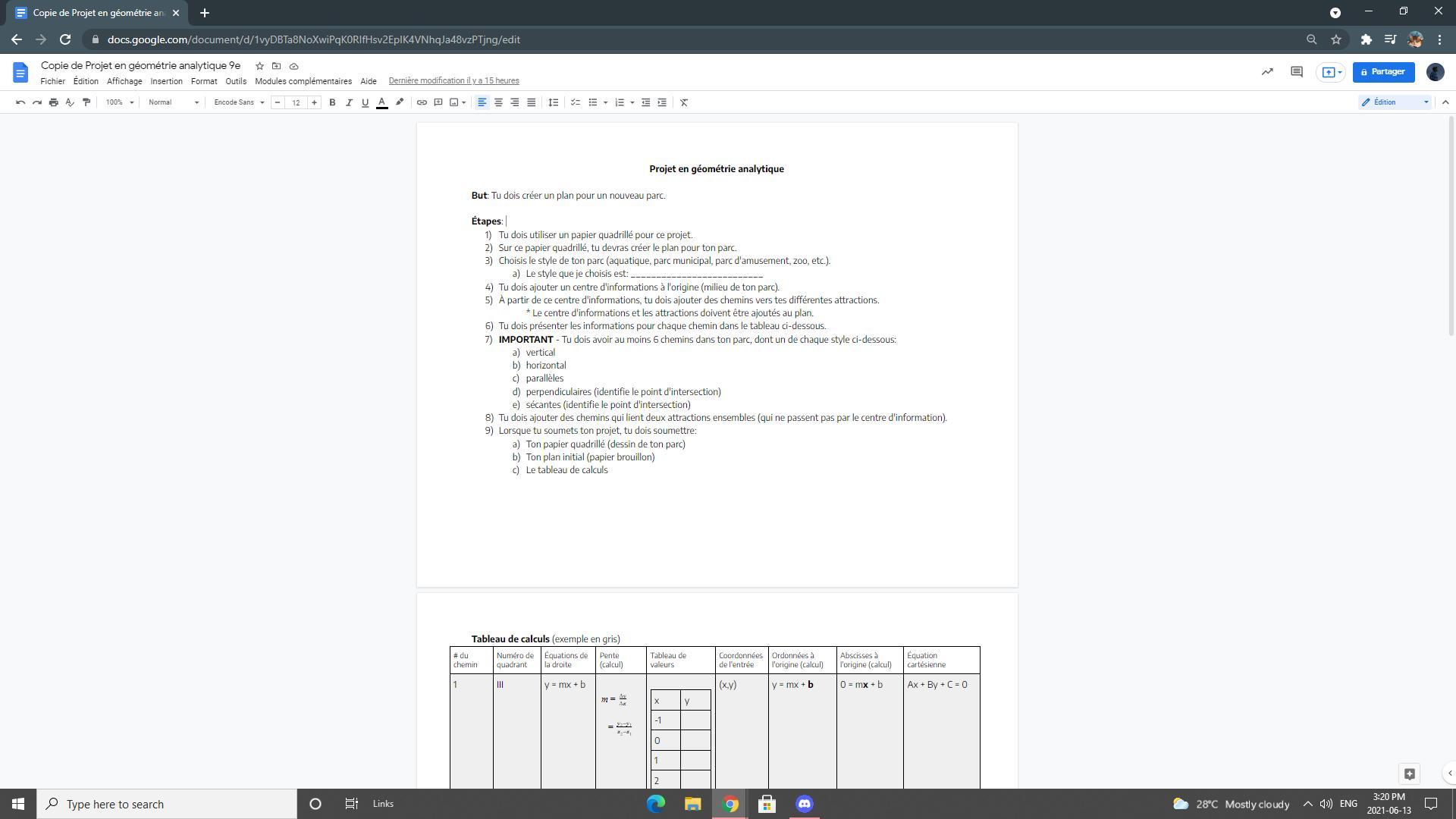This screenshot has height=819, width=1456.
Task: Toggle italic formatting
Action: tap(349, 102)
